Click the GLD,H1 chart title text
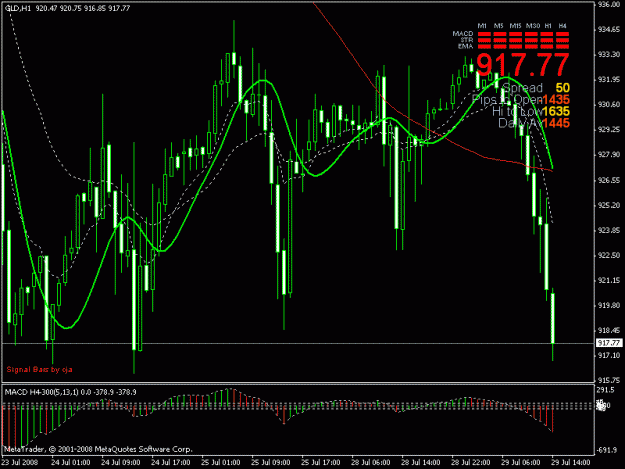Screen dimensions: 625x469 pos(18,8)
